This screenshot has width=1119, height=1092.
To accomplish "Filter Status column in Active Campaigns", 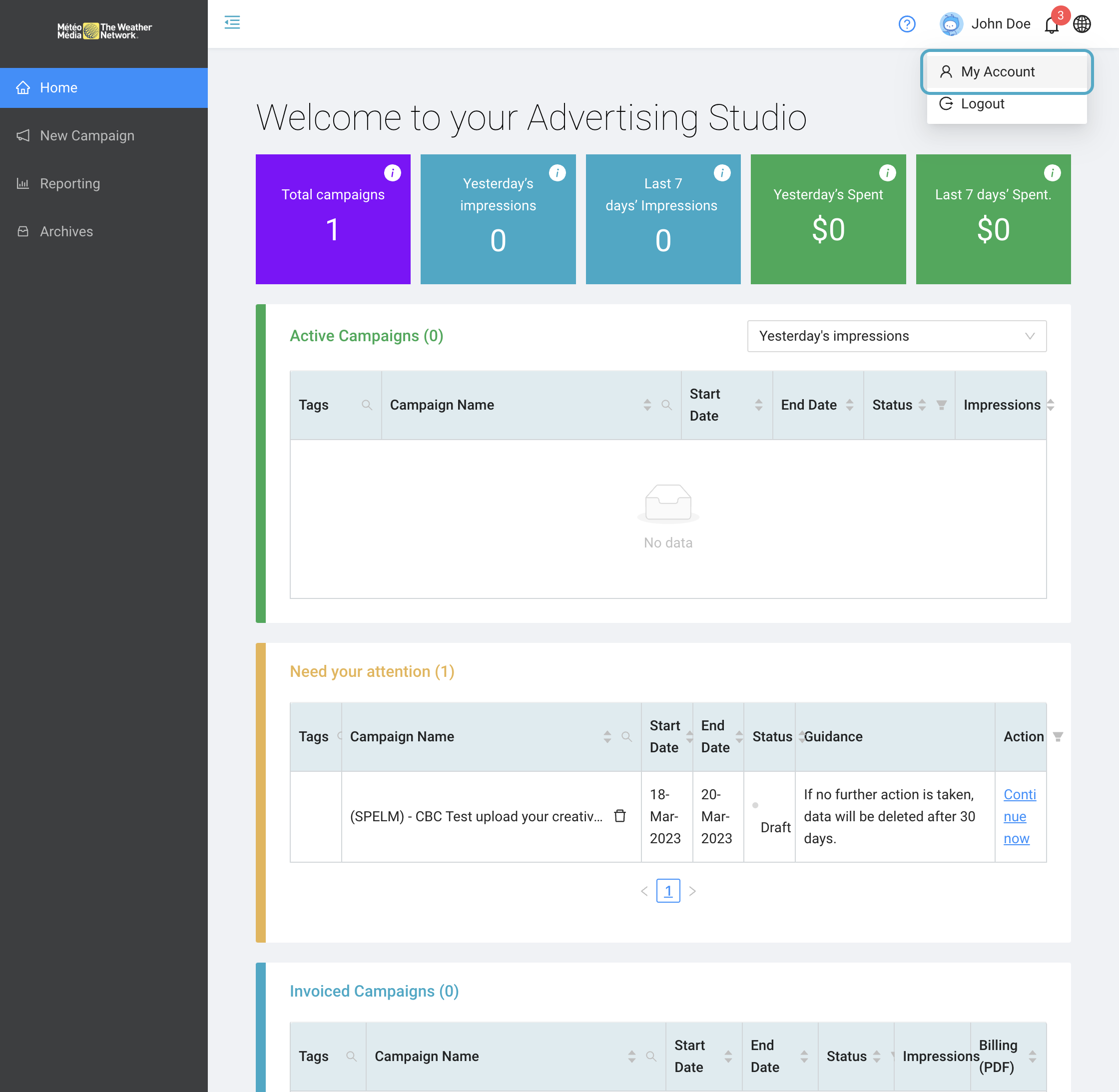I will coord(941,405).
